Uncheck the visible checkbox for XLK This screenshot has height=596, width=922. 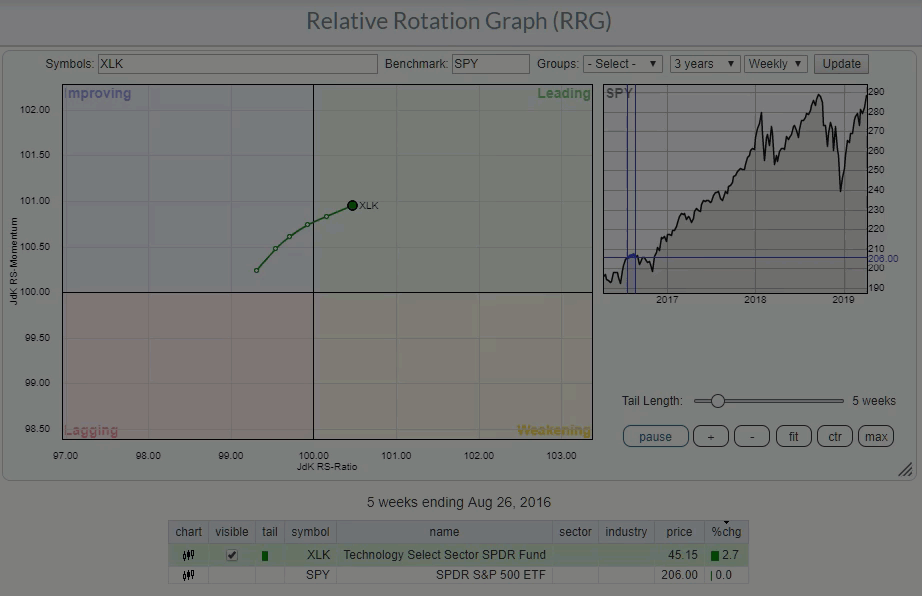point(232,555)
